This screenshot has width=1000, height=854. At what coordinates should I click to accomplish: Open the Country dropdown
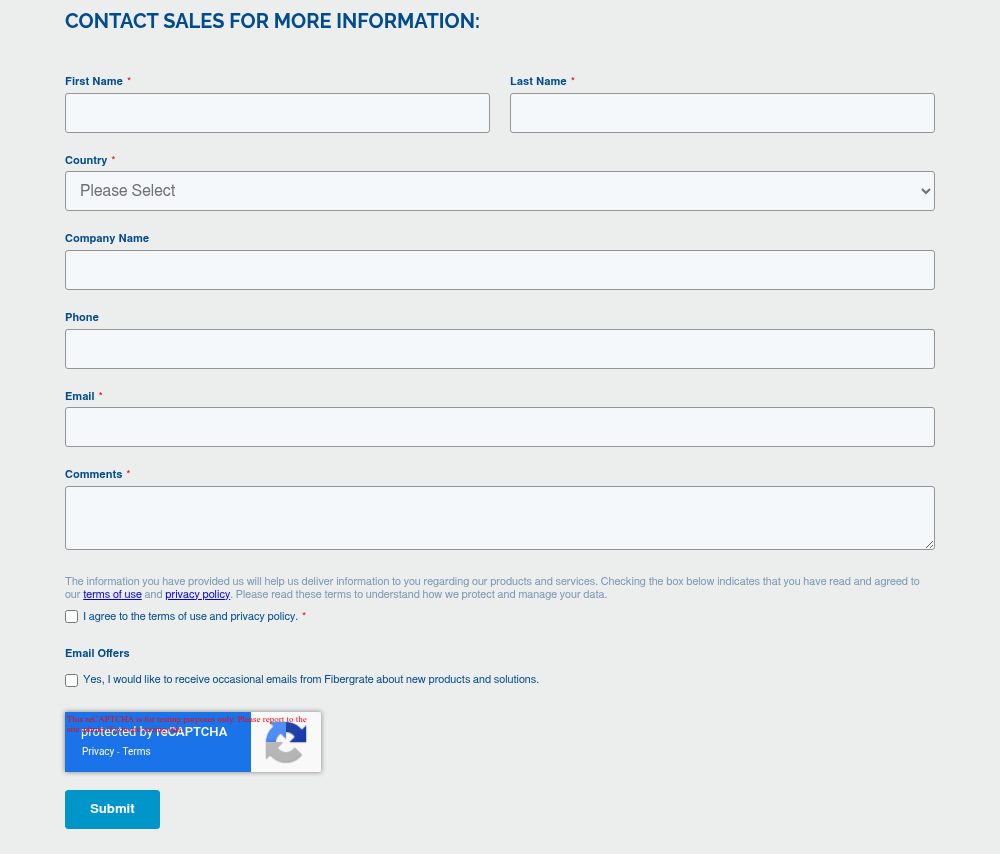(x=500, y=191)
